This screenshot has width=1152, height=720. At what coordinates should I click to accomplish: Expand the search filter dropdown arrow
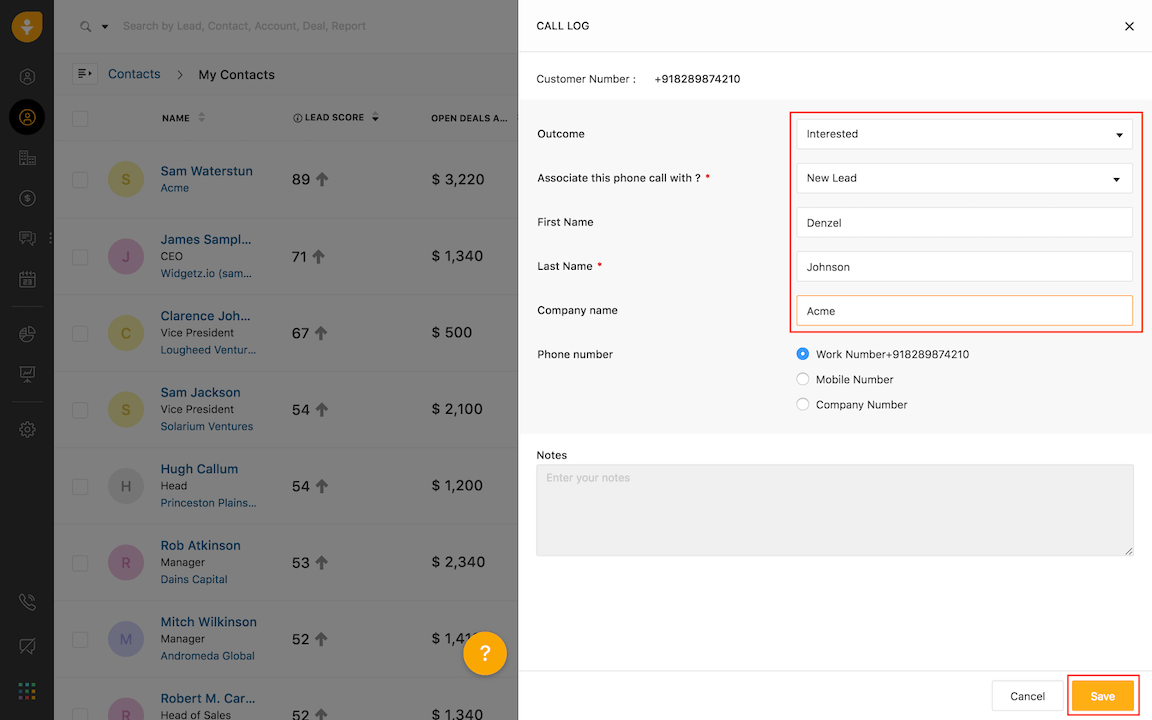coord(105,27)
